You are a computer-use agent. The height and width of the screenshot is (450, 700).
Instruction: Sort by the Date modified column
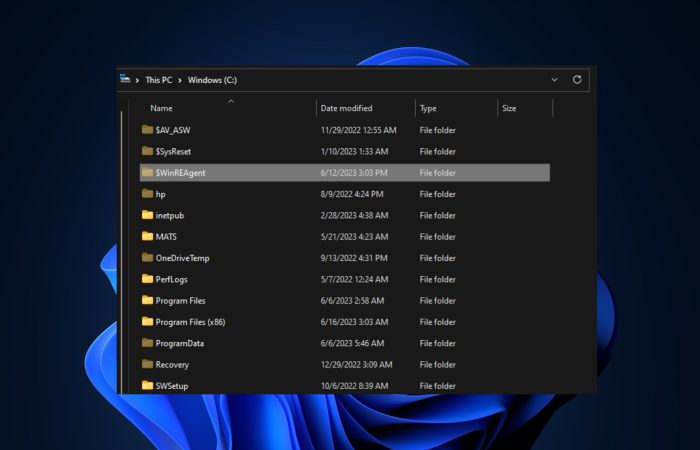click(346, 108)
